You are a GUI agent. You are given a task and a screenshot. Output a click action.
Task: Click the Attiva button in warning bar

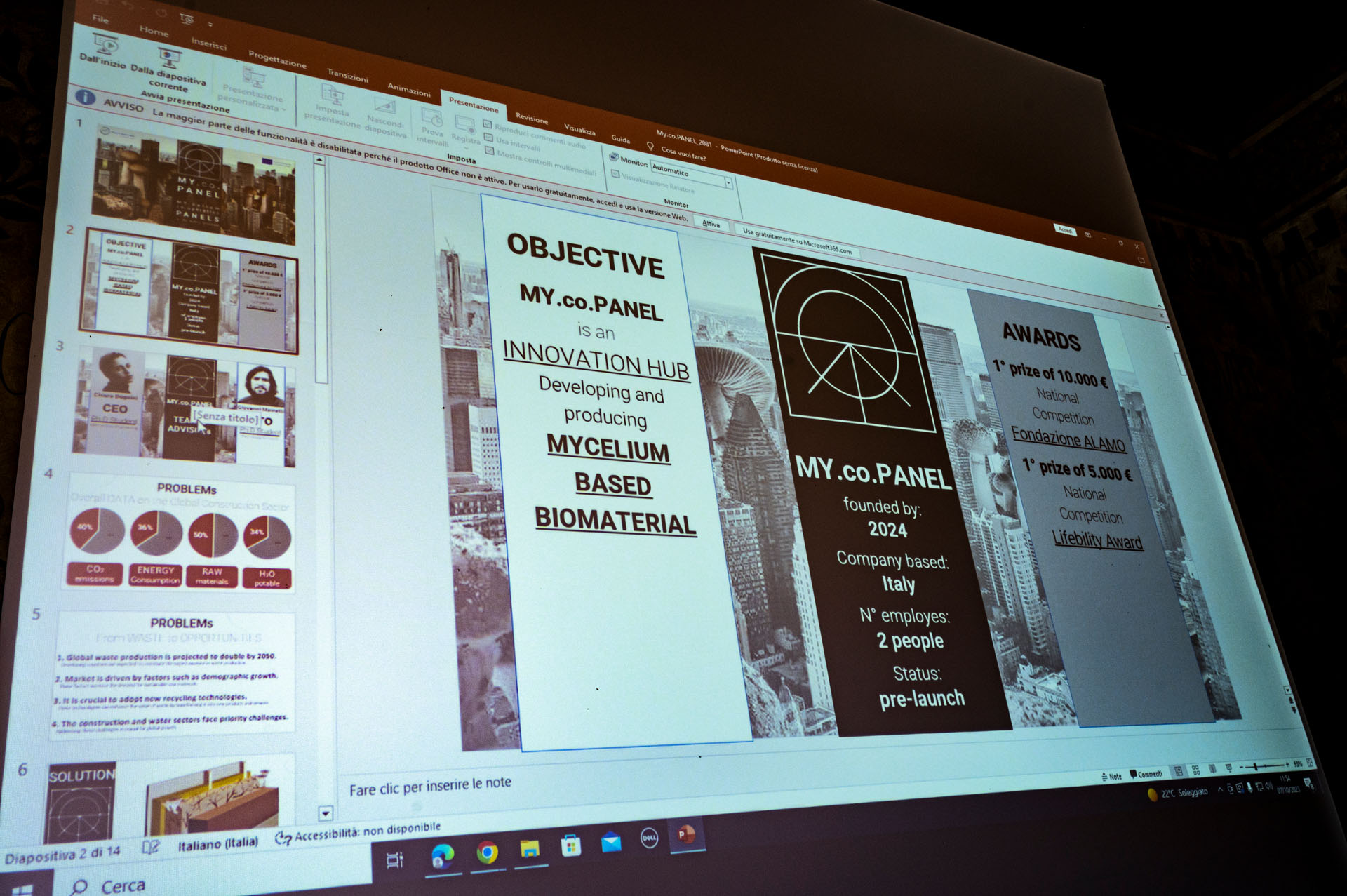pos(711,224)
